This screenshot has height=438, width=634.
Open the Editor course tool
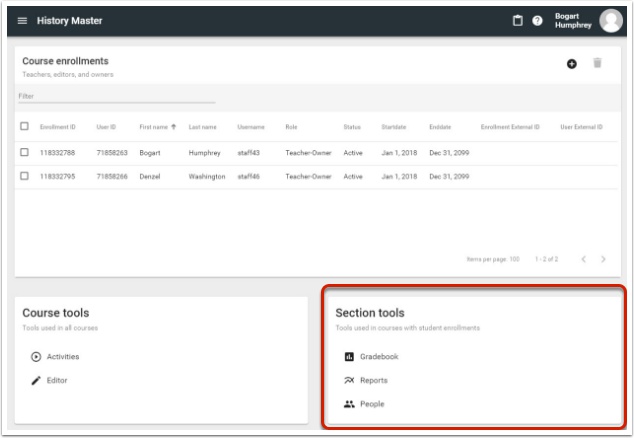coord(57,380)
